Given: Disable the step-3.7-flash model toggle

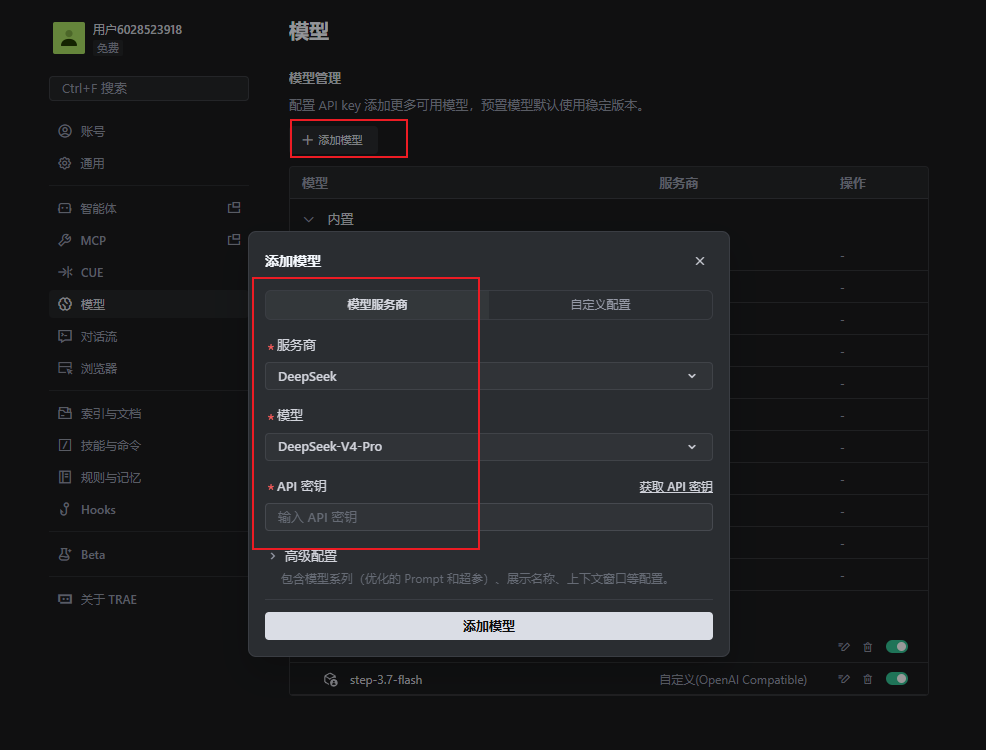Looking at the screenshot, I should (x=897, y=679).
